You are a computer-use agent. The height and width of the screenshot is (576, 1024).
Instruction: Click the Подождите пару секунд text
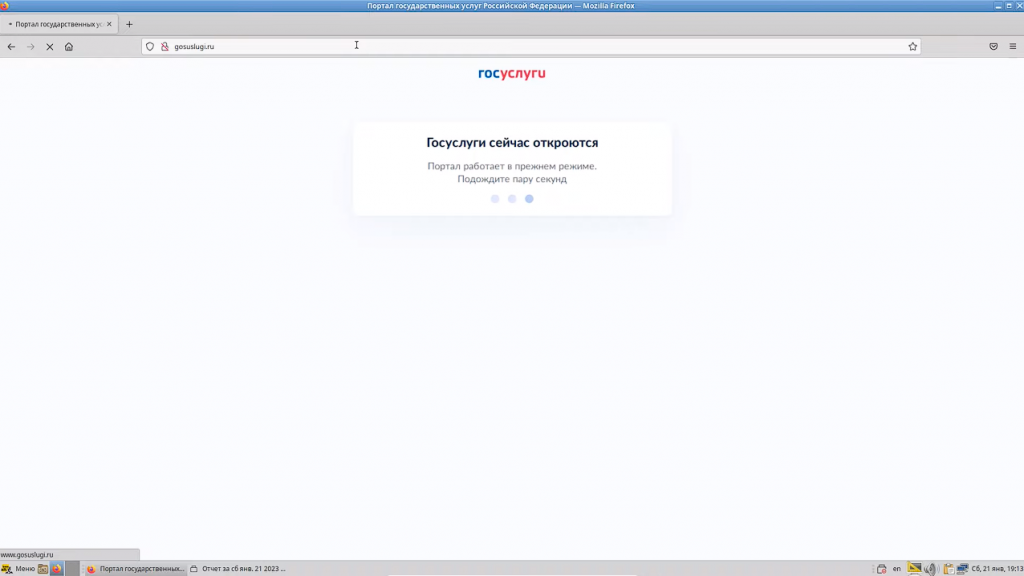pyautogui.click(x=512, y=179)
